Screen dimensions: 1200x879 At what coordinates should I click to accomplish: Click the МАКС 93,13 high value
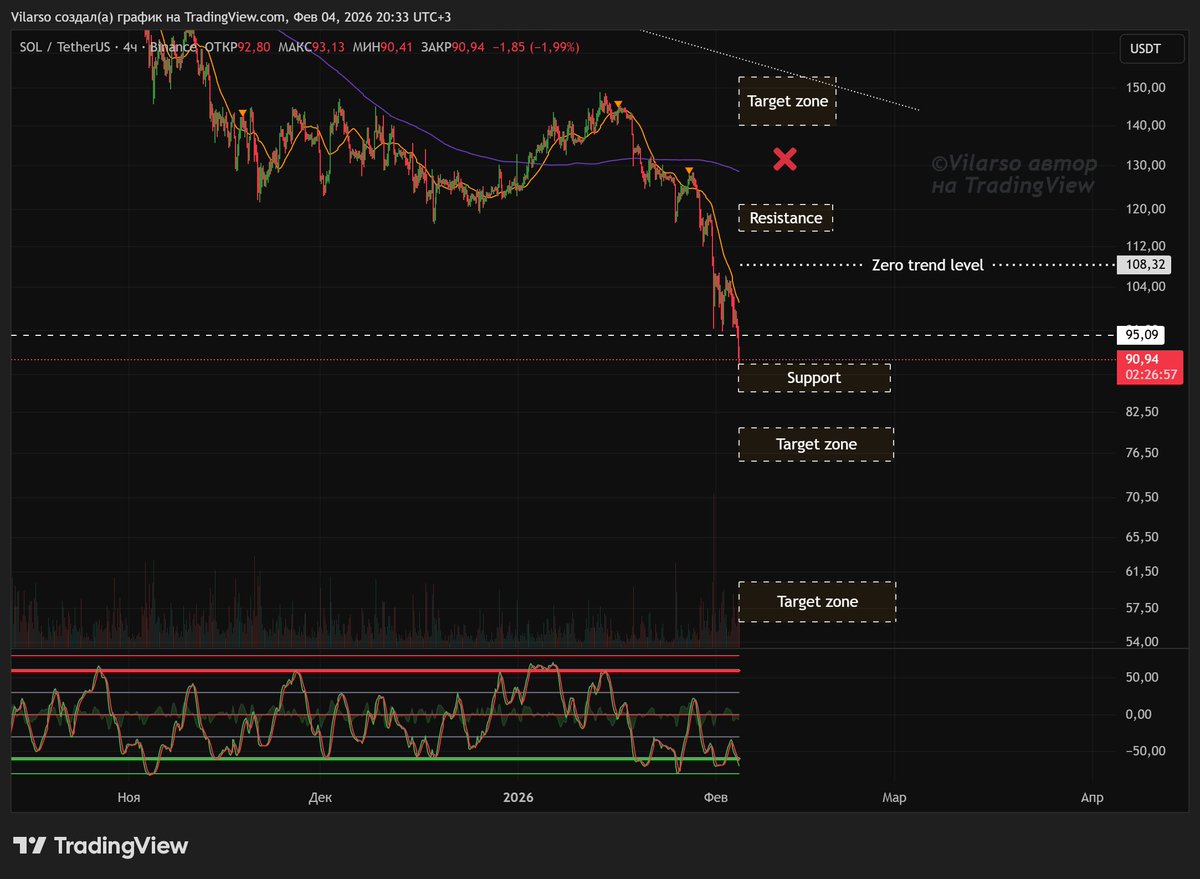pyautogui.click(x=313, y=47)
